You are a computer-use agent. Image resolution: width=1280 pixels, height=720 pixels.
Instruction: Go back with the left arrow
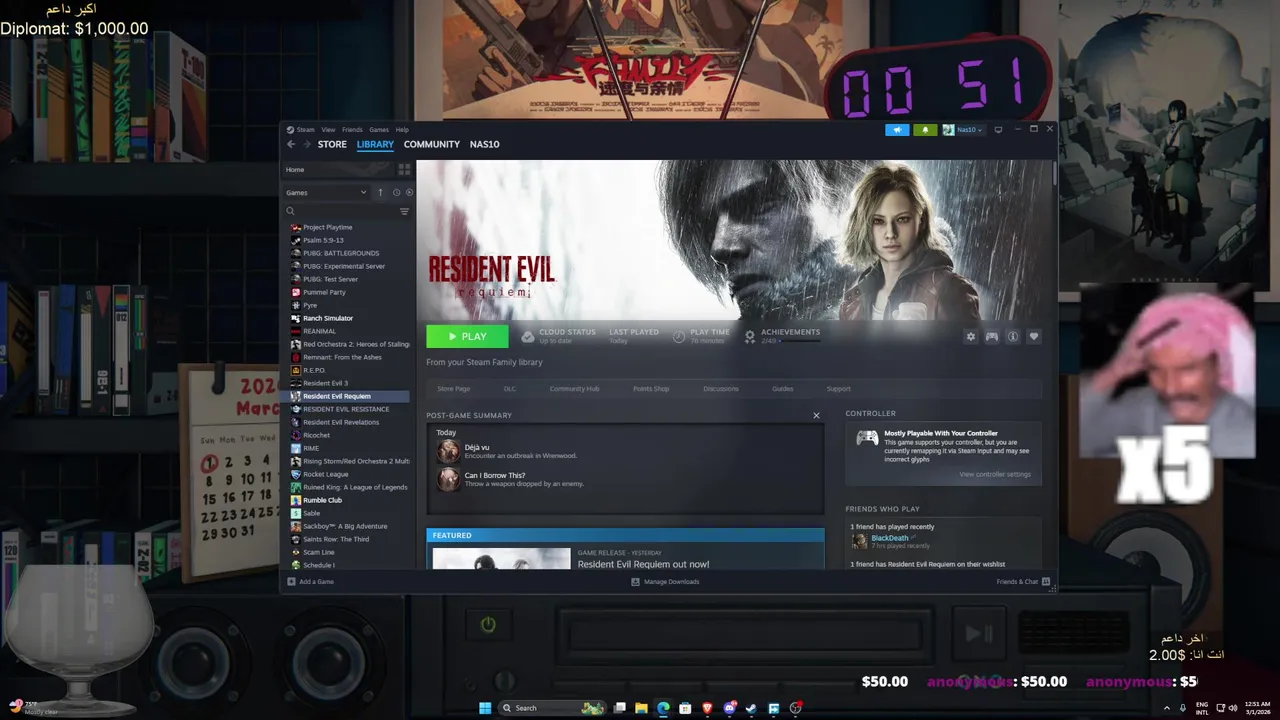291,144
